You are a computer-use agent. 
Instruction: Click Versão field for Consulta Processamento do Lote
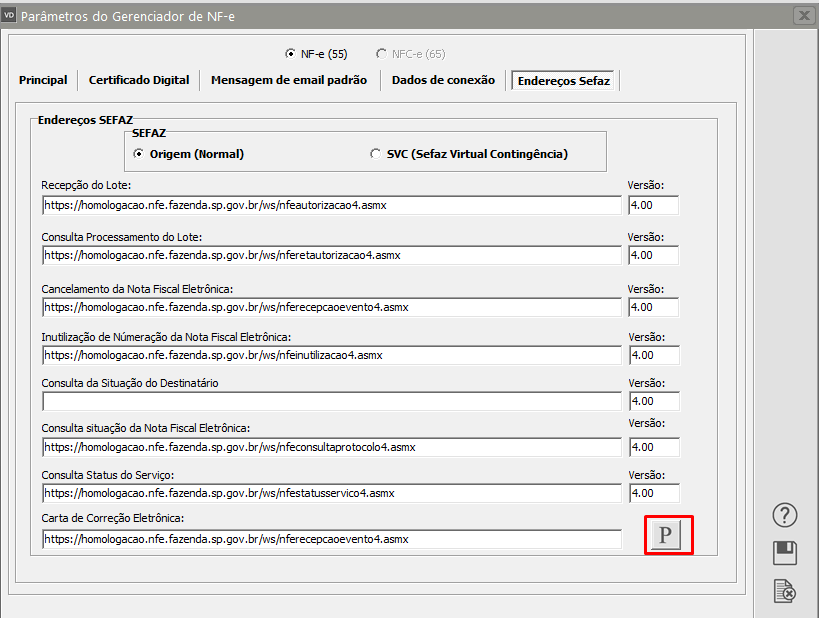pos(653,255)
